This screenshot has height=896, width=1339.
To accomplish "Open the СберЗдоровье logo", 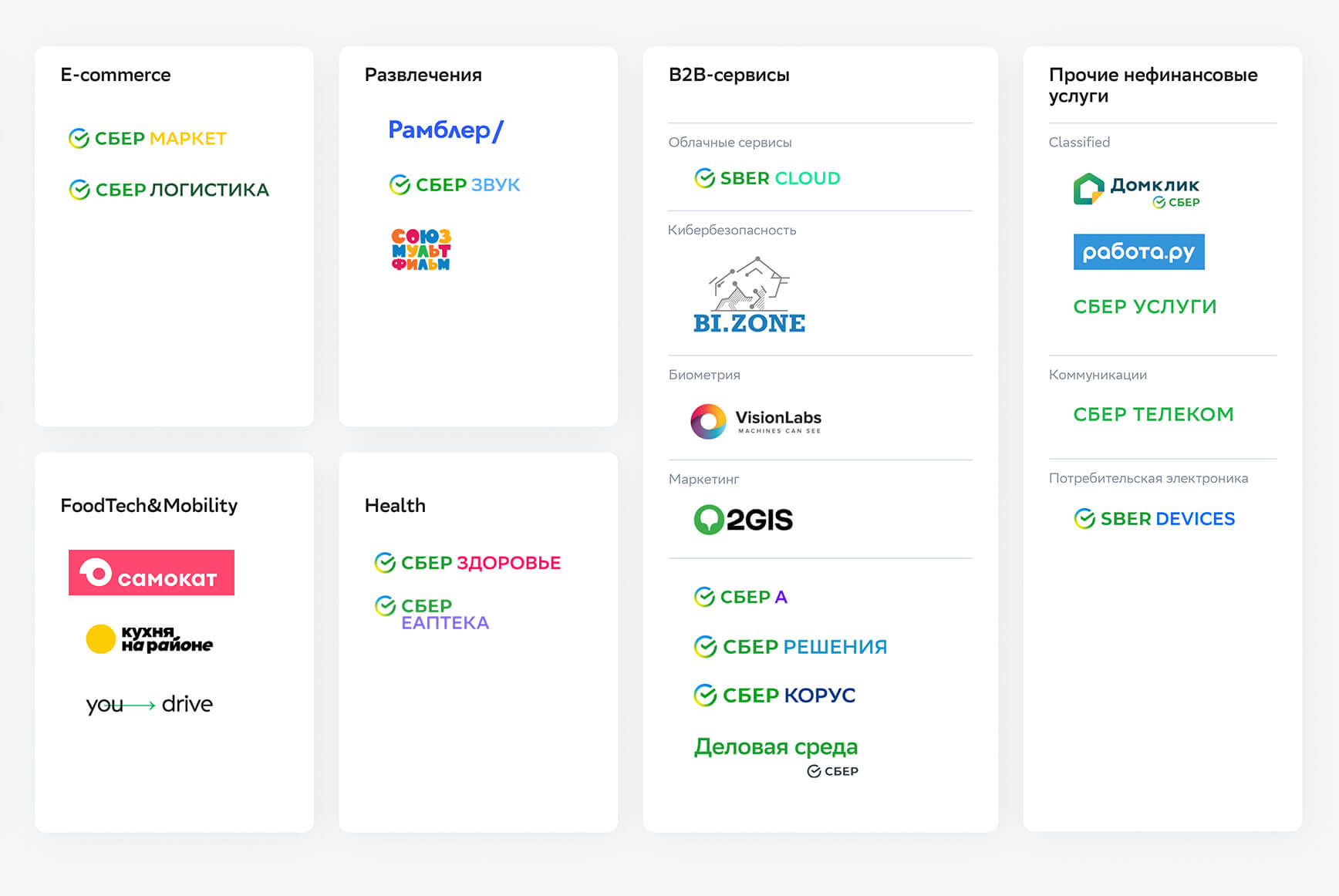I will [467, 563].
